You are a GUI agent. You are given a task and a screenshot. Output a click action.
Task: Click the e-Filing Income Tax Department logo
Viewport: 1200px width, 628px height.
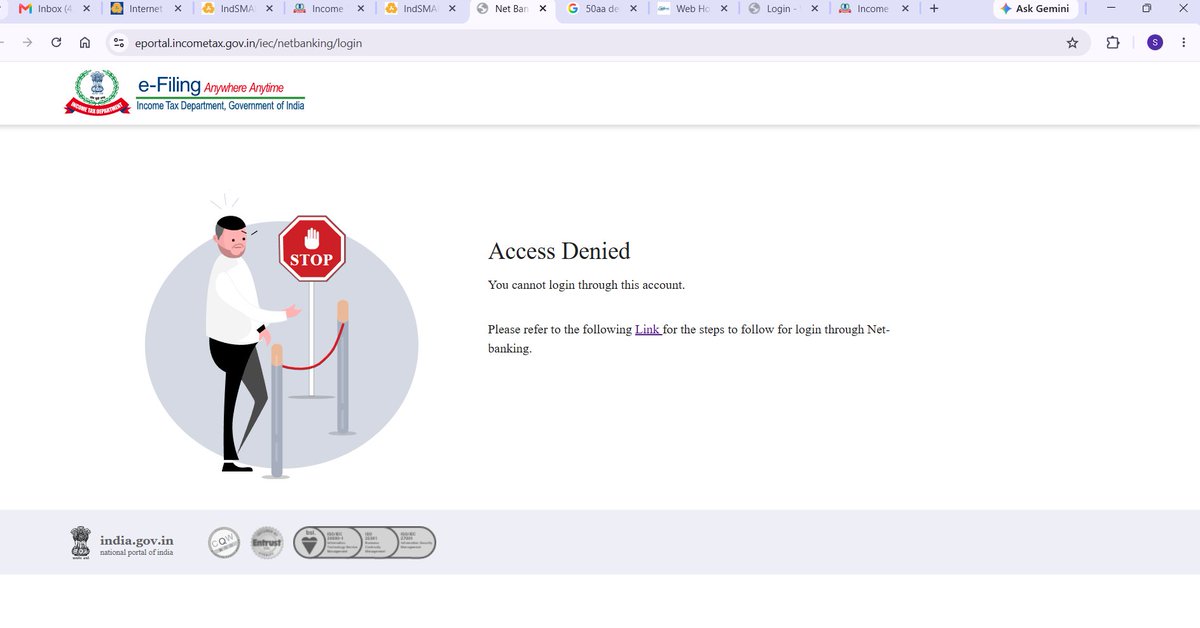pyautogui.click(x=185, y=93)
